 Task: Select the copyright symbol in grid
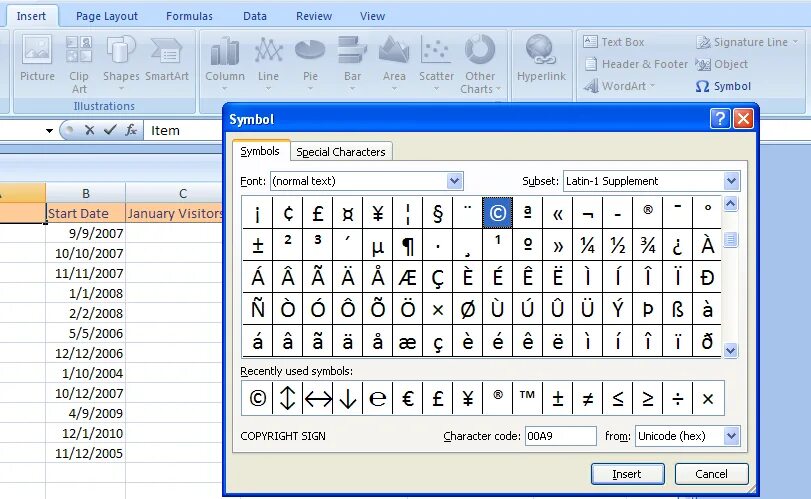(498, 213)
